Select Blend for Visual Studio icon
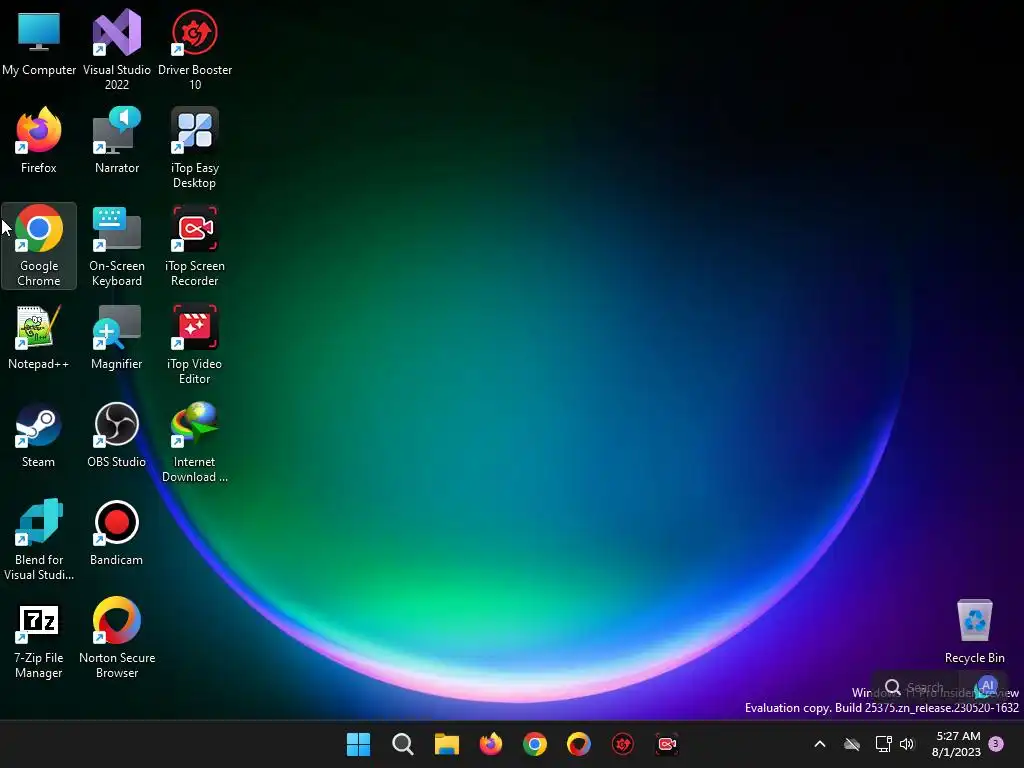 point(39,539)
